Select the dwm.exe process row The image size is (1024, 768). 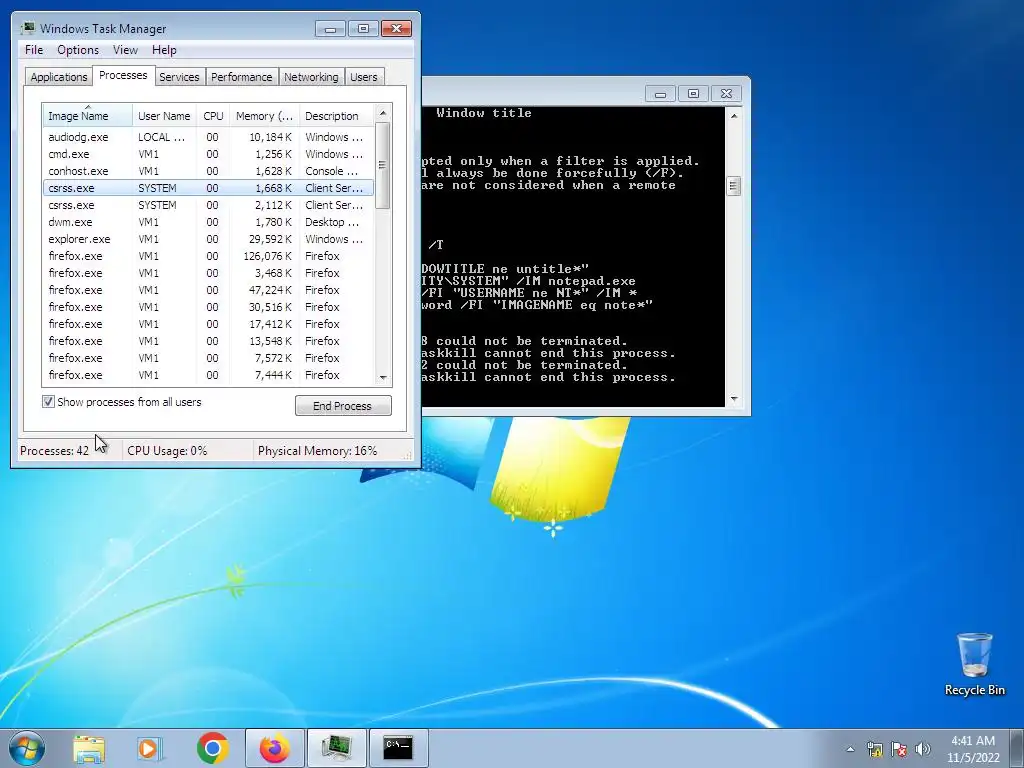click(x=208, y=222)
